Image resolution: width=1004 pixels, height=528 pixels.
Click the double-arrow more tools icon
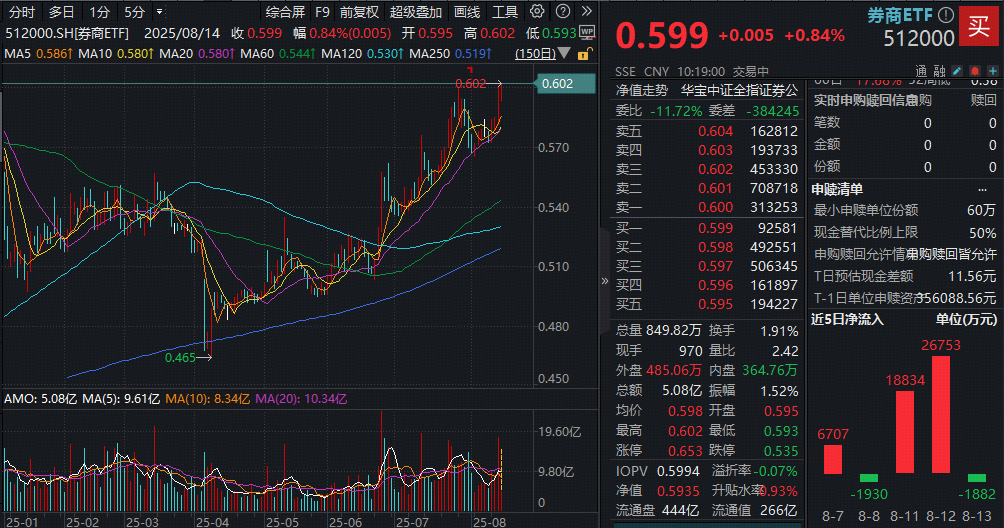click(x=587, y=12)
